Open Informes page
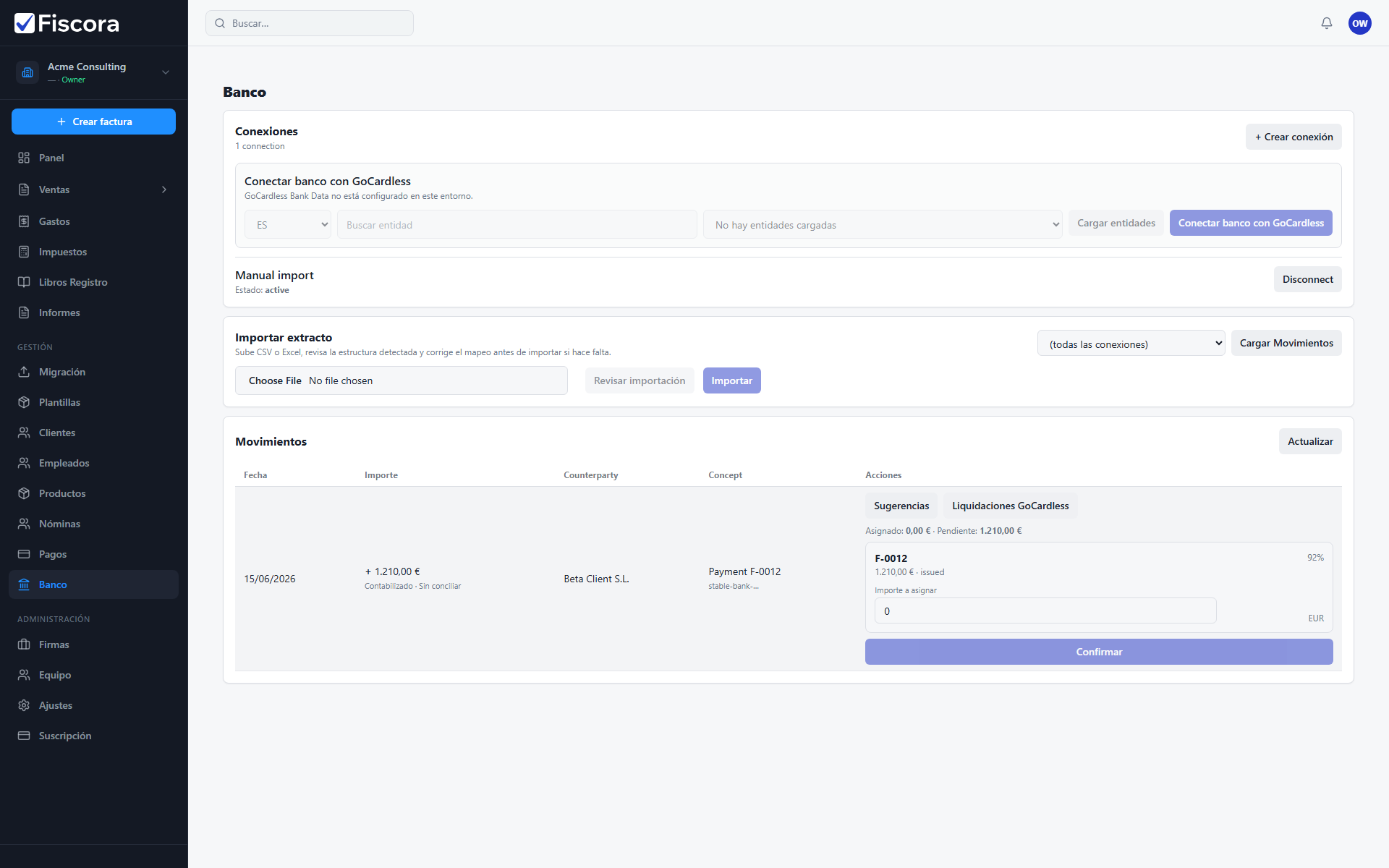 click(x=93, y=312)
